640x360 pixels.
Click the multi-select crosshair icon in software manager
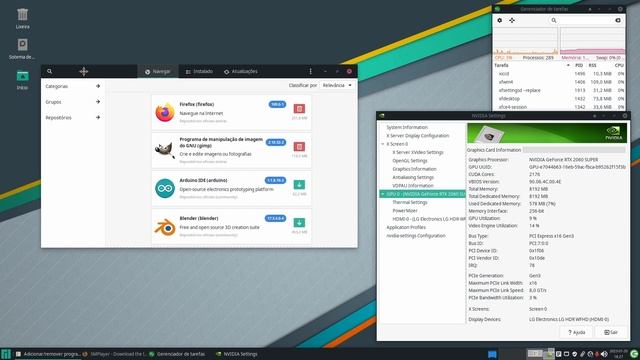point(84,71)
